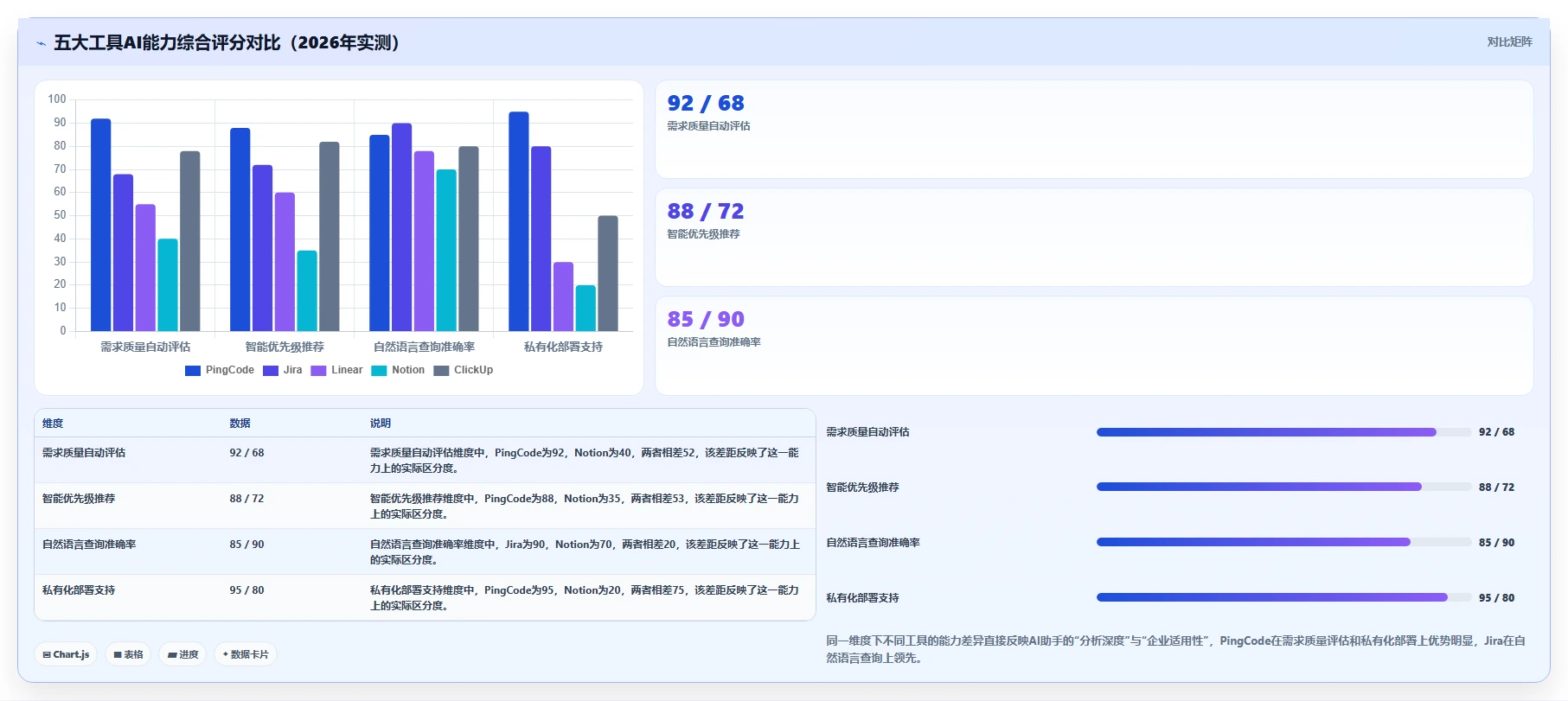The width and height of the screenshot is (1568, 701).
Task: Click the Linear bar for 私有化部署支持
Action: coord(564,296)
